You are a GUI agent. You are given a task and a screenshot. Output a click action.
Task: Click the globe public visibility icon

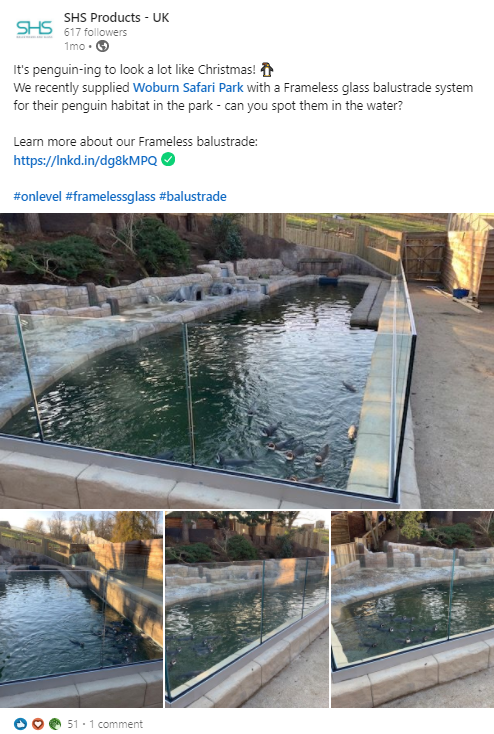click(103, 46)
